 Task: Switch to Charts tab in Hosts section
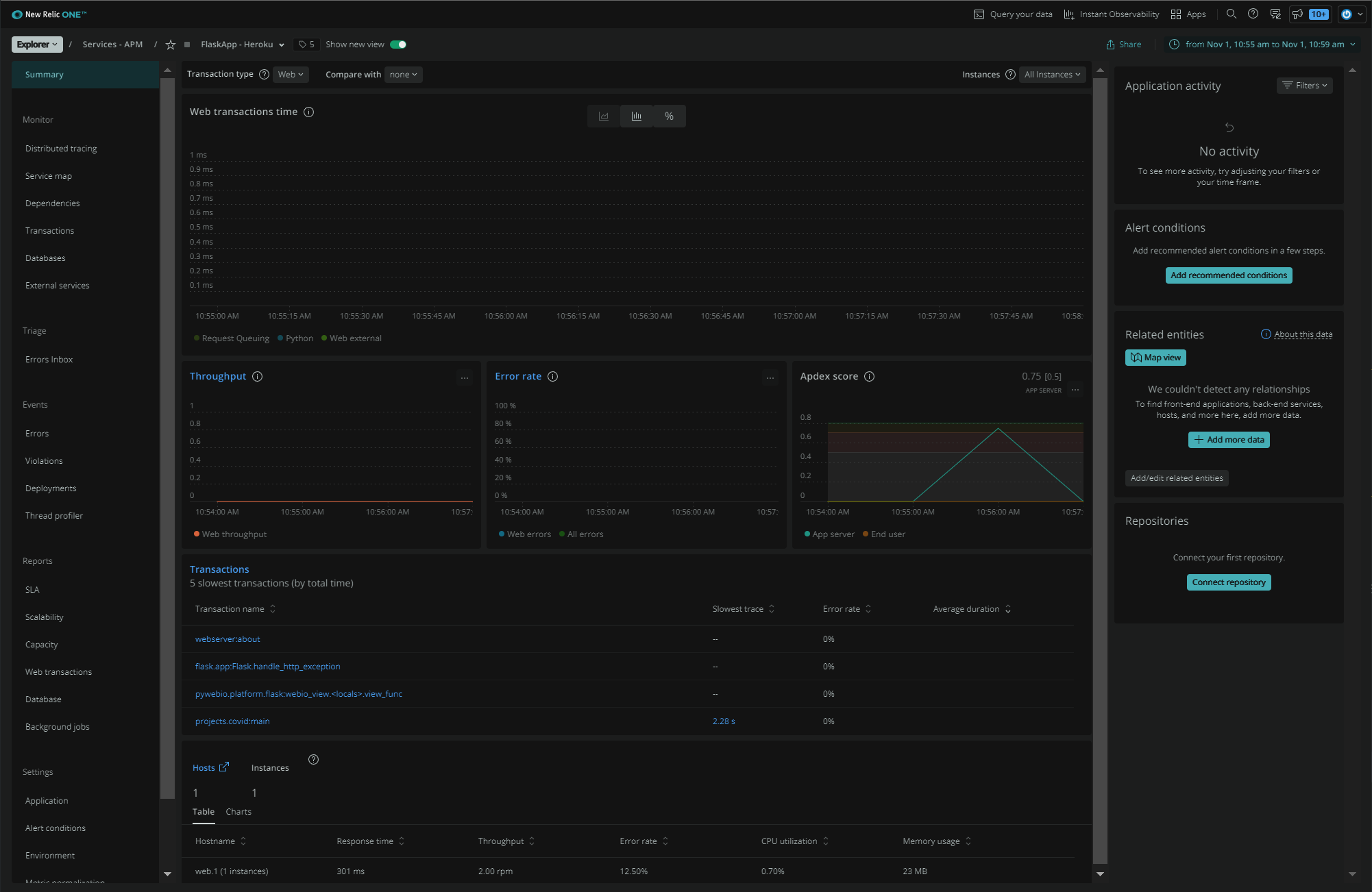tap(238, 811)
